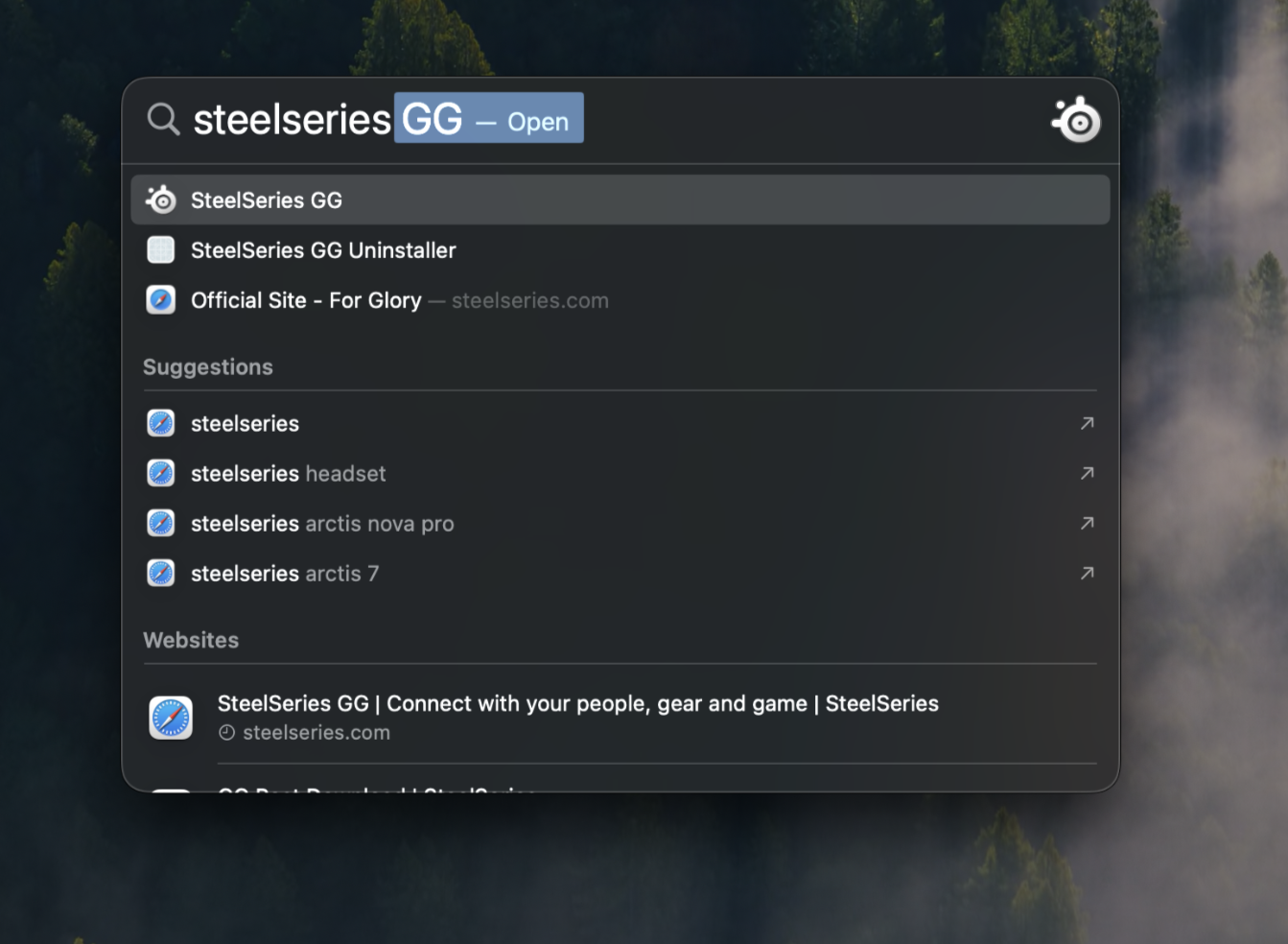Open the SteelSeries GG application result
The height and width of the screenshot is (944, 1288).
[x=620, y=200]
